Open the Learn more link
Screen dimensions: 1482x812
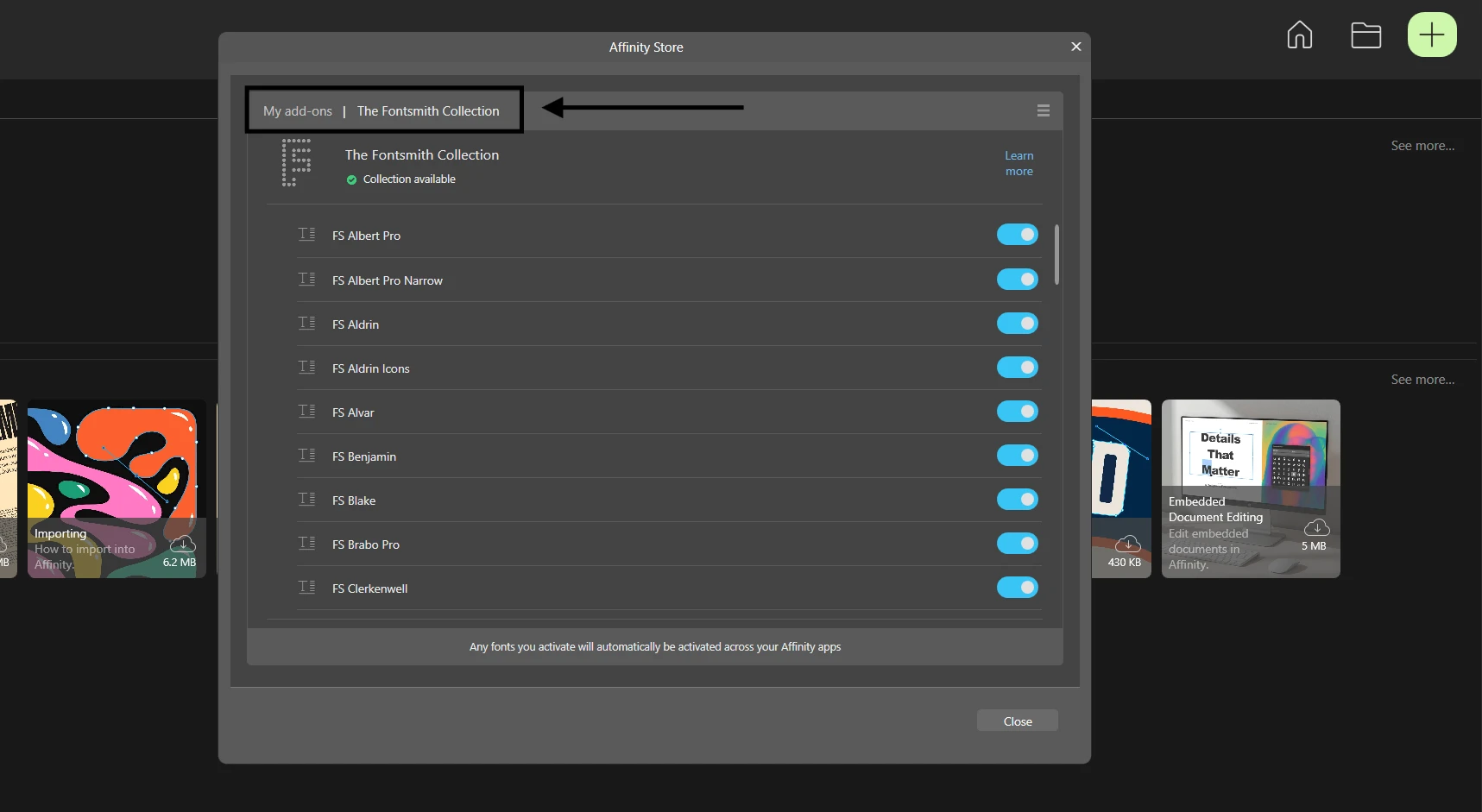point(1018,163)
